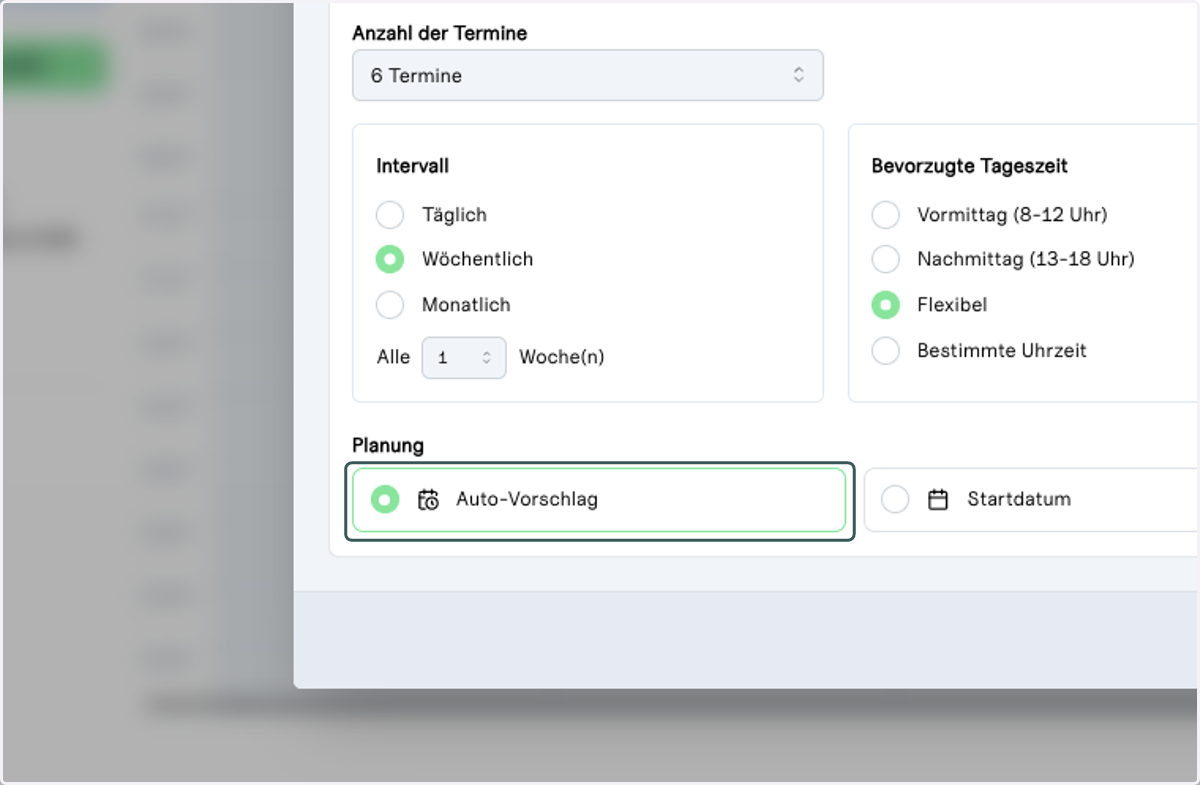Click the Auto-Vorschlag calendar clock icon
This screenshot has width=1200, height=785.
pyautogui.click(x=428, y=500)
